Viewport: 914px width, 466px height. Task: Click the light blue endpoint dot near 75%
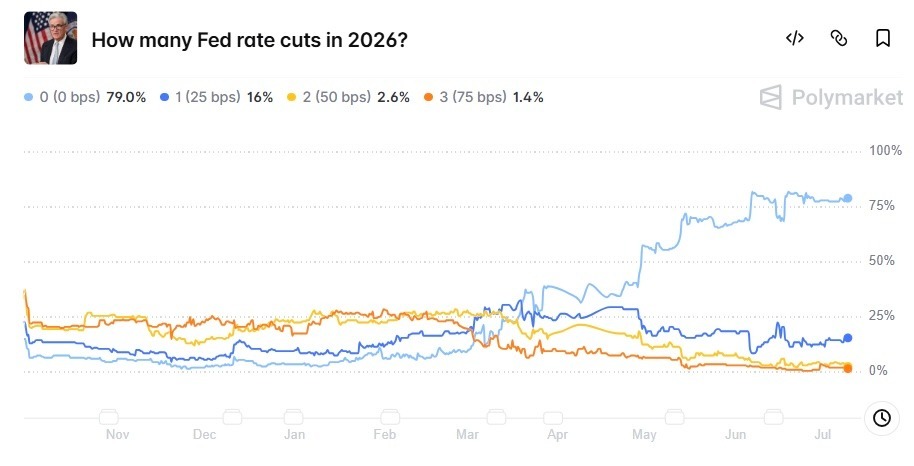click(x=848, y=198)
